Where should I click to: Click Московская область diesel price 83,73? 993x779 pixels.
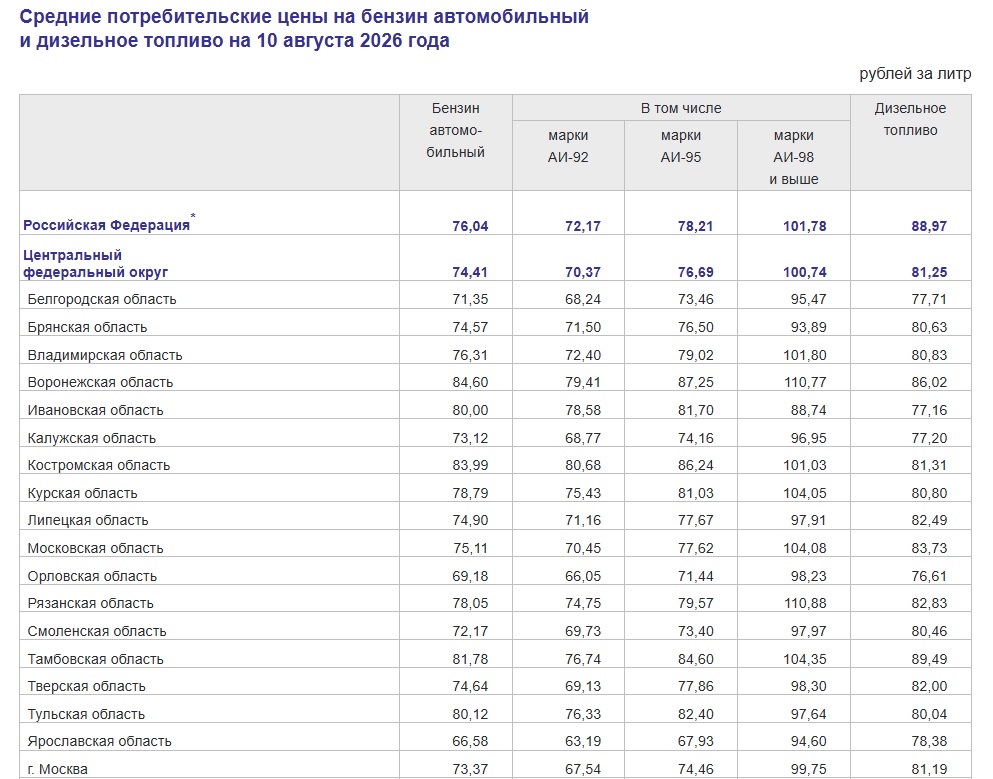[x=929, y=548]
